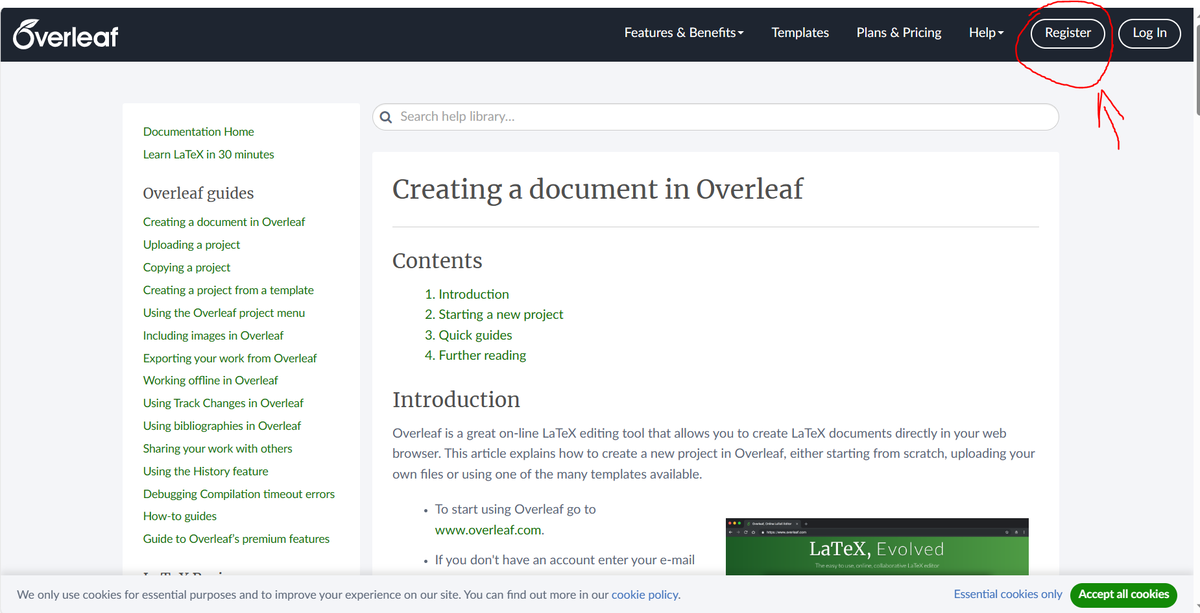Focus the Search help library field
Viewport: 1200px width, 613px height.
coord(715,117)
